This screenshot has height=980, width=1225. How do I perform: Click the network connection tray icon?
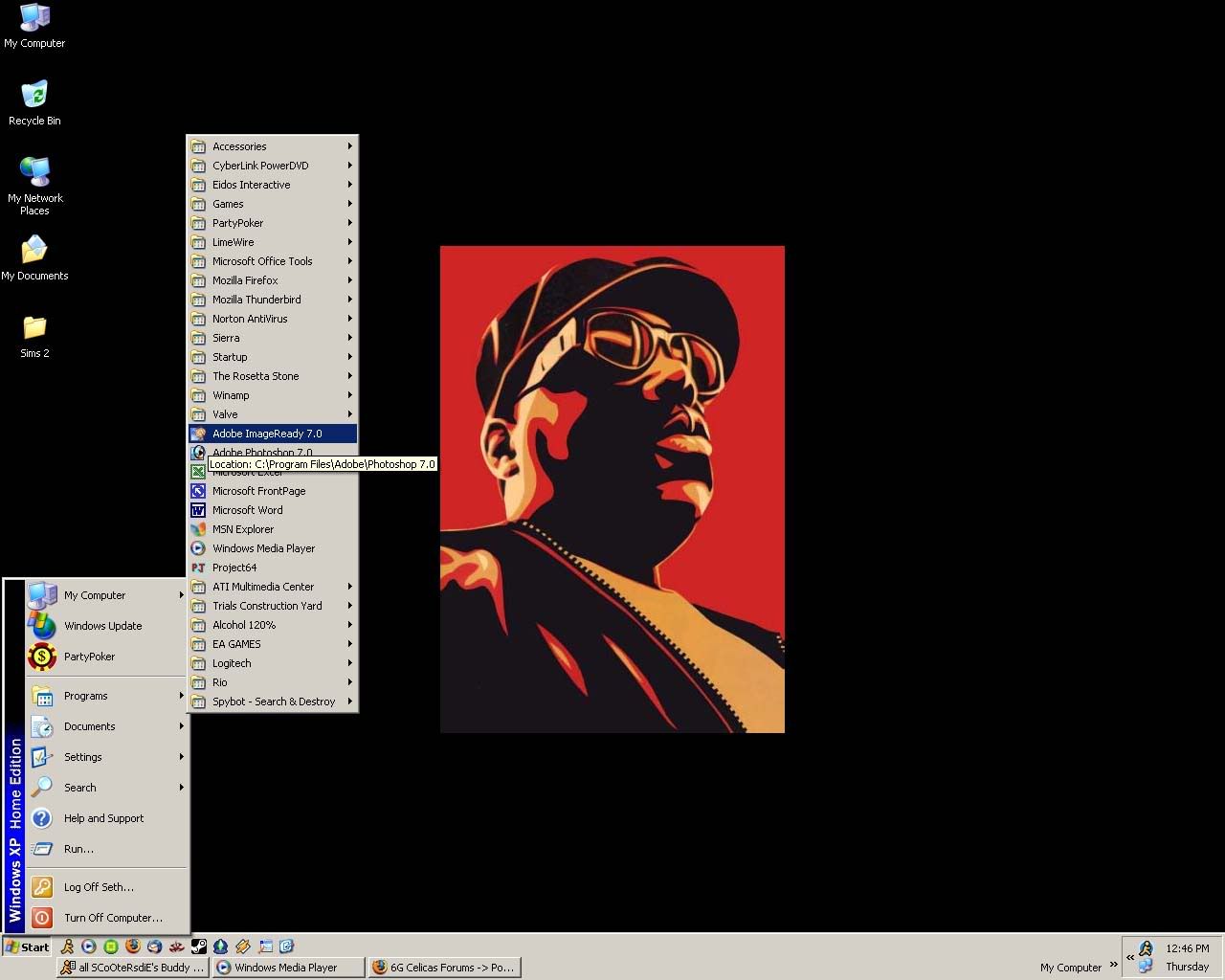point(1146,967)
